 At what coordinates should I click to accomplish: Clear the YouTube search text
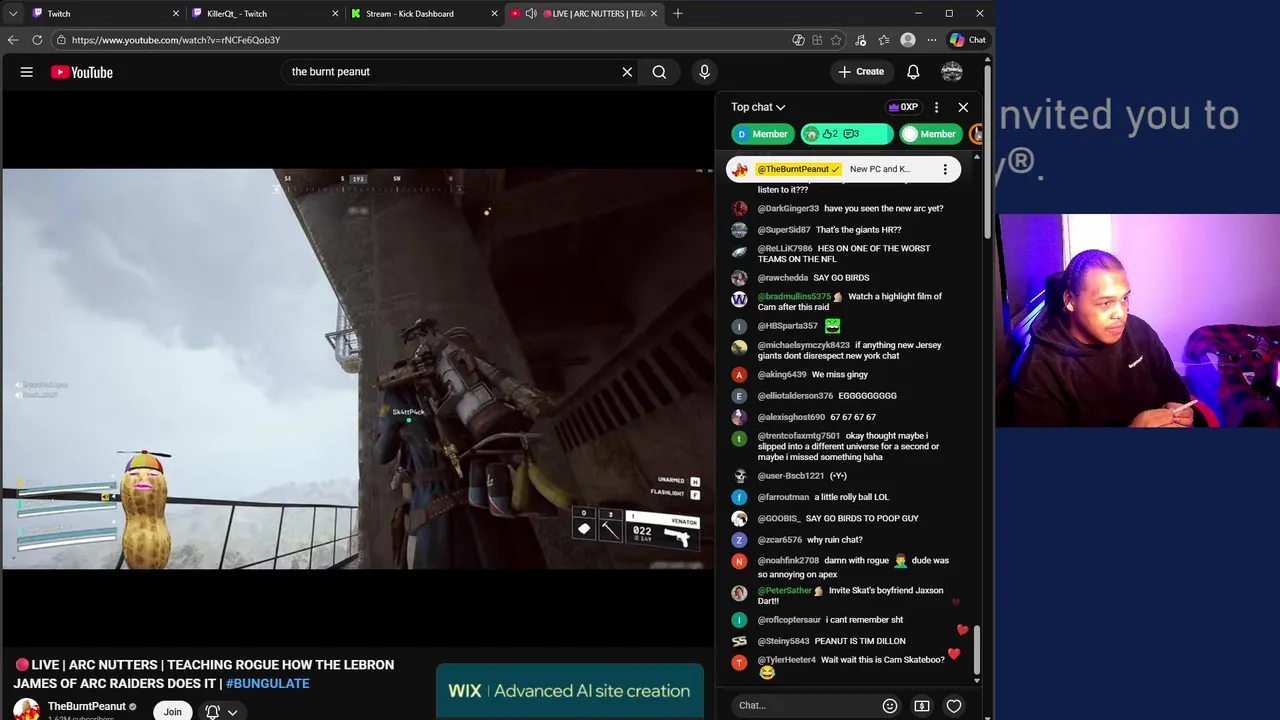pos(627,72)
